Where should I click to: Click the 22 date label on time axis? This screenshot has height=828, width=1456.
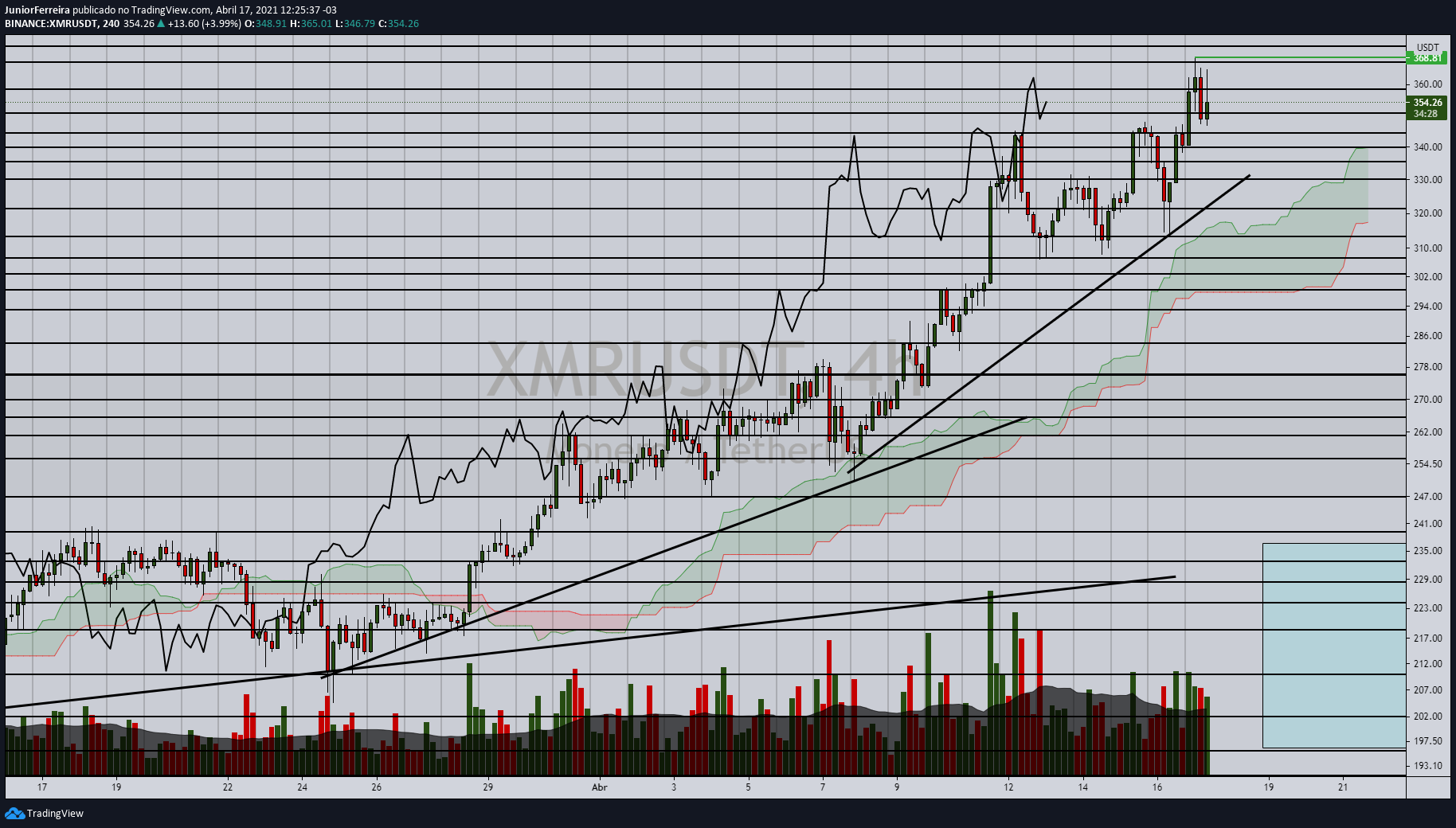click(228, 787)
